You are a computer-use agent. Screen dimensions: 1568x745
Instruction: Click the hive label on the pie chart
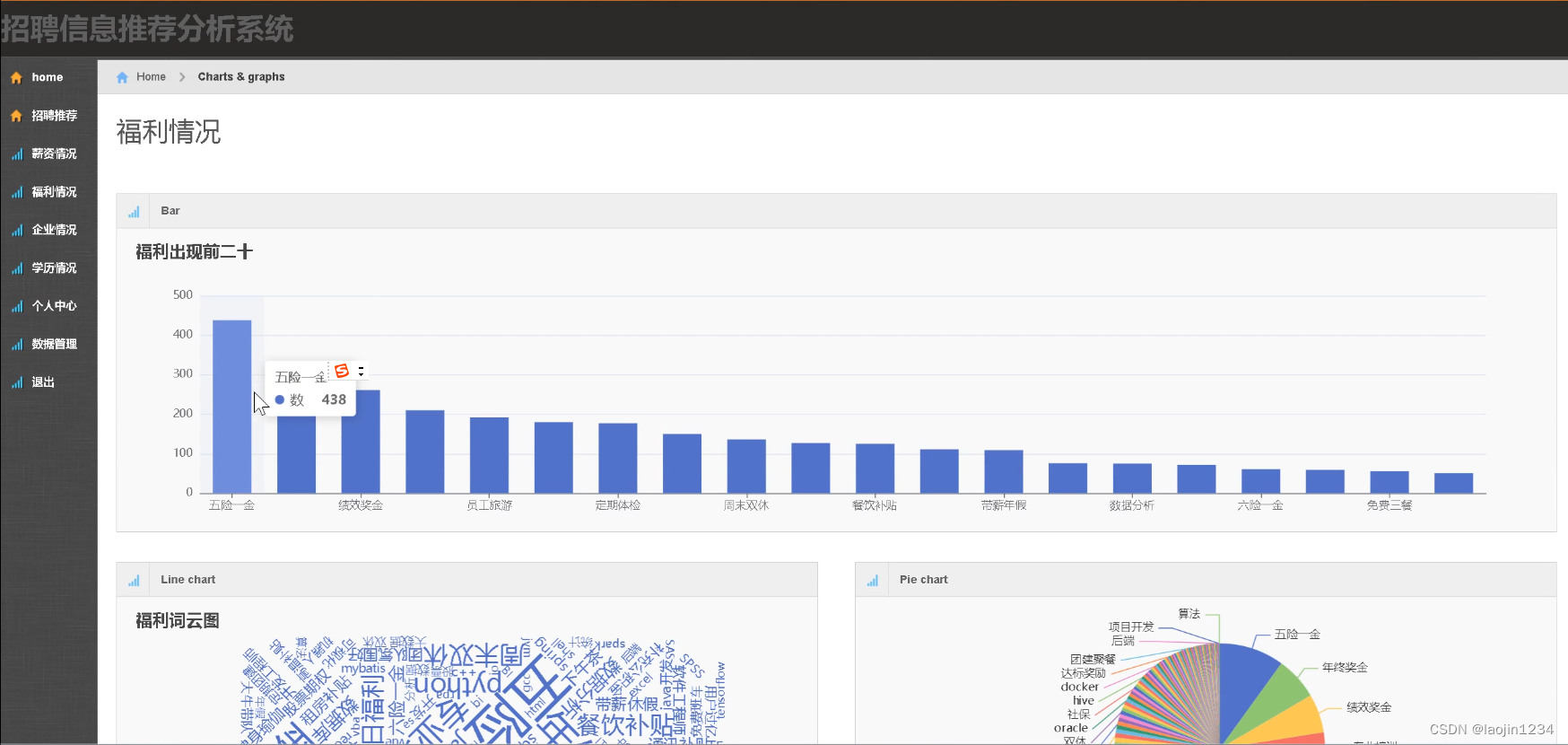1084,701
